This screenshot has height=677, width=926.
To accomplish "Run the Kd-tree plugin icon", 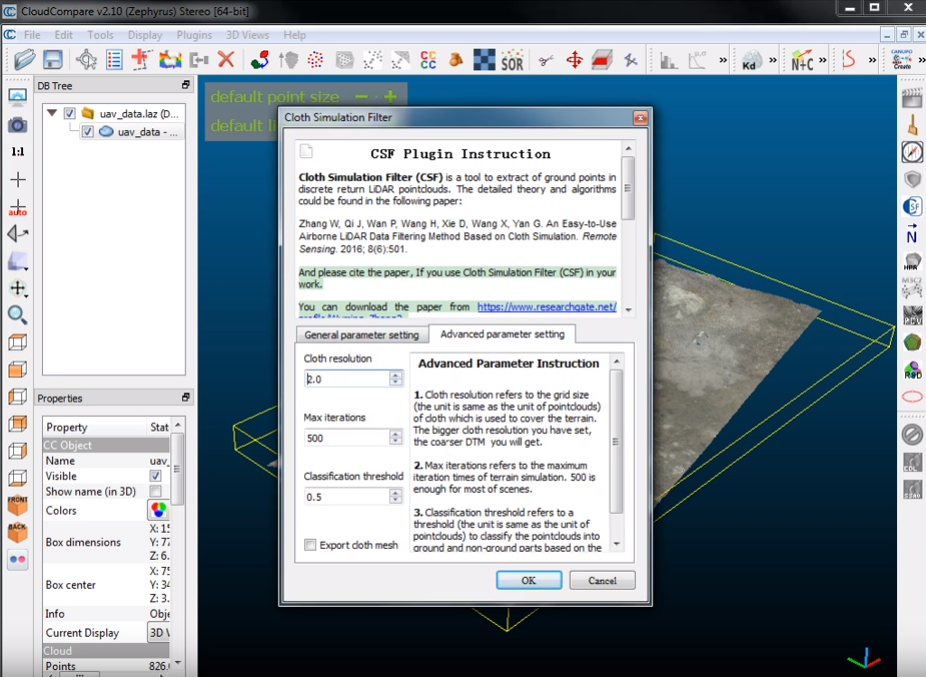I will click(750, 60).
